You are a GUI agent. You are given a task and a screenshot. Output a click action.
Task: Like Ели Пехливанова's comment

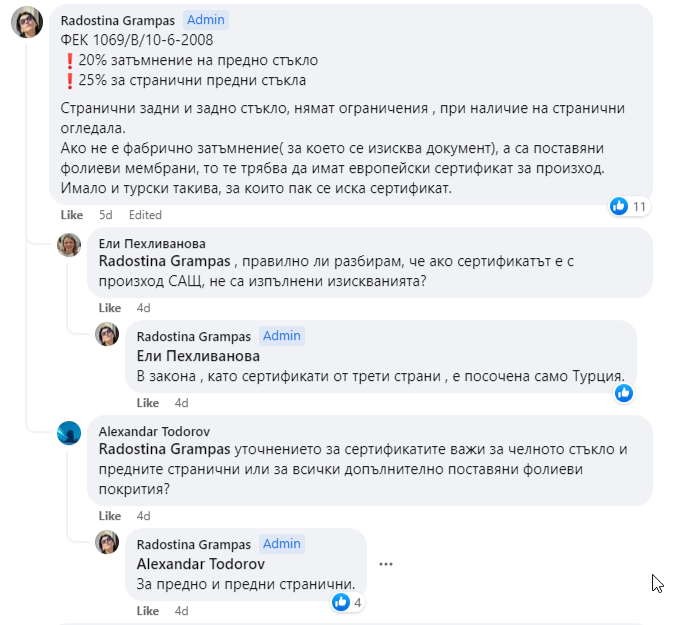pyautogui.click(x=109, y=308)
